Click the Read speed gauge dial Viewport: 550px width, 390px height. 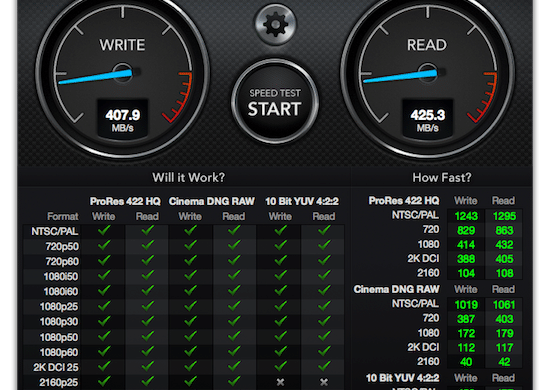(x=428, y=72)
